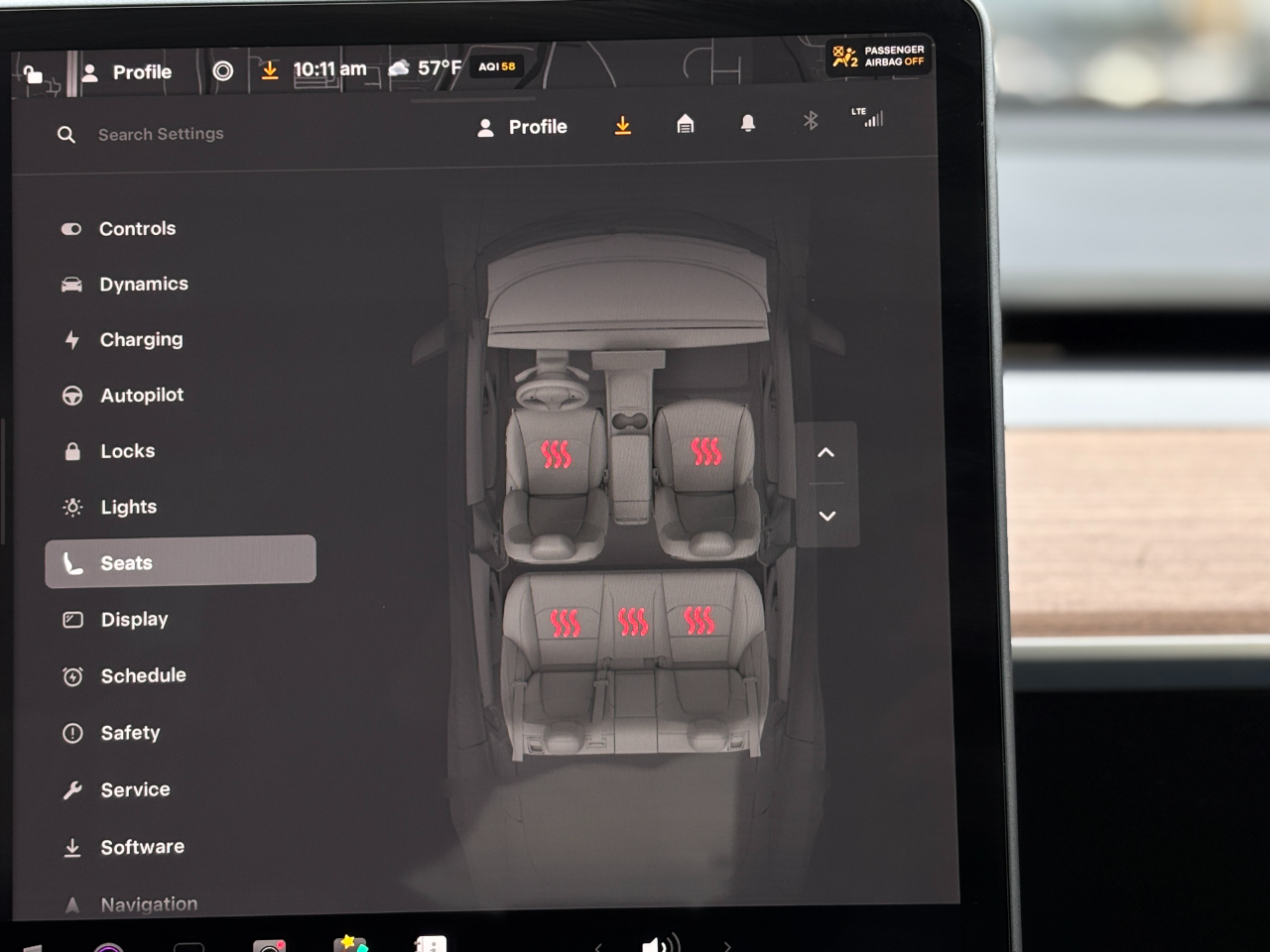Open the notifications bell icon
Viewport: 1270px width, 952px height.
(748, 123)
